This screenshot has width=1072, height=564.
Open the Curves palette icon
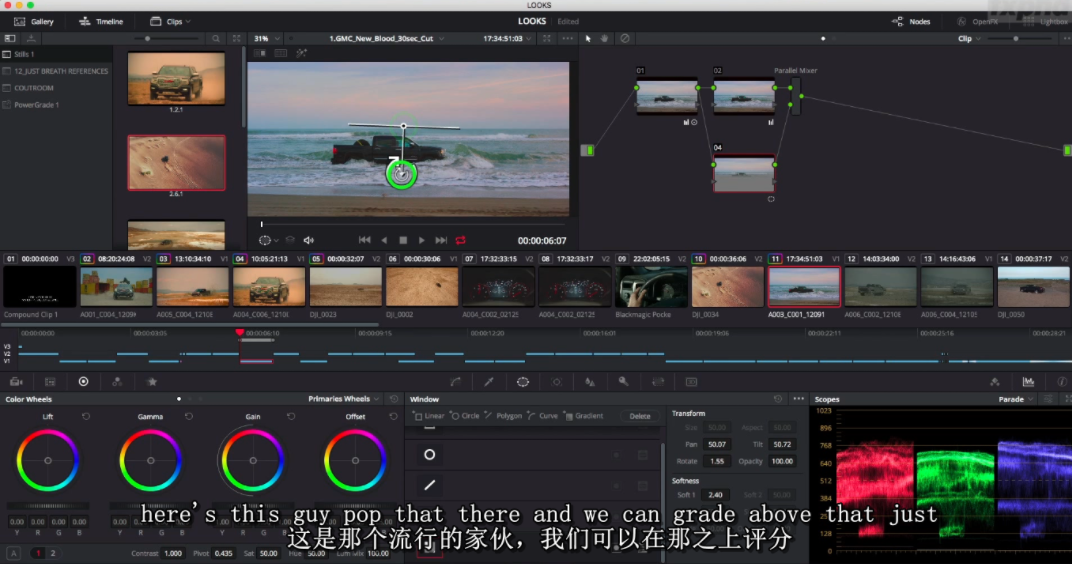point(455,381)
